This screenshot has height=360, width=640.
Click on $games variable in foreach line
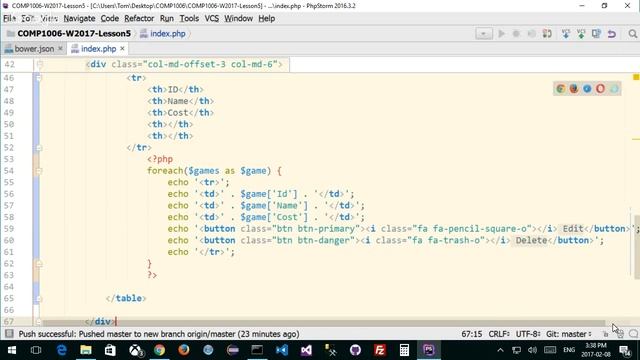[204, 171]
